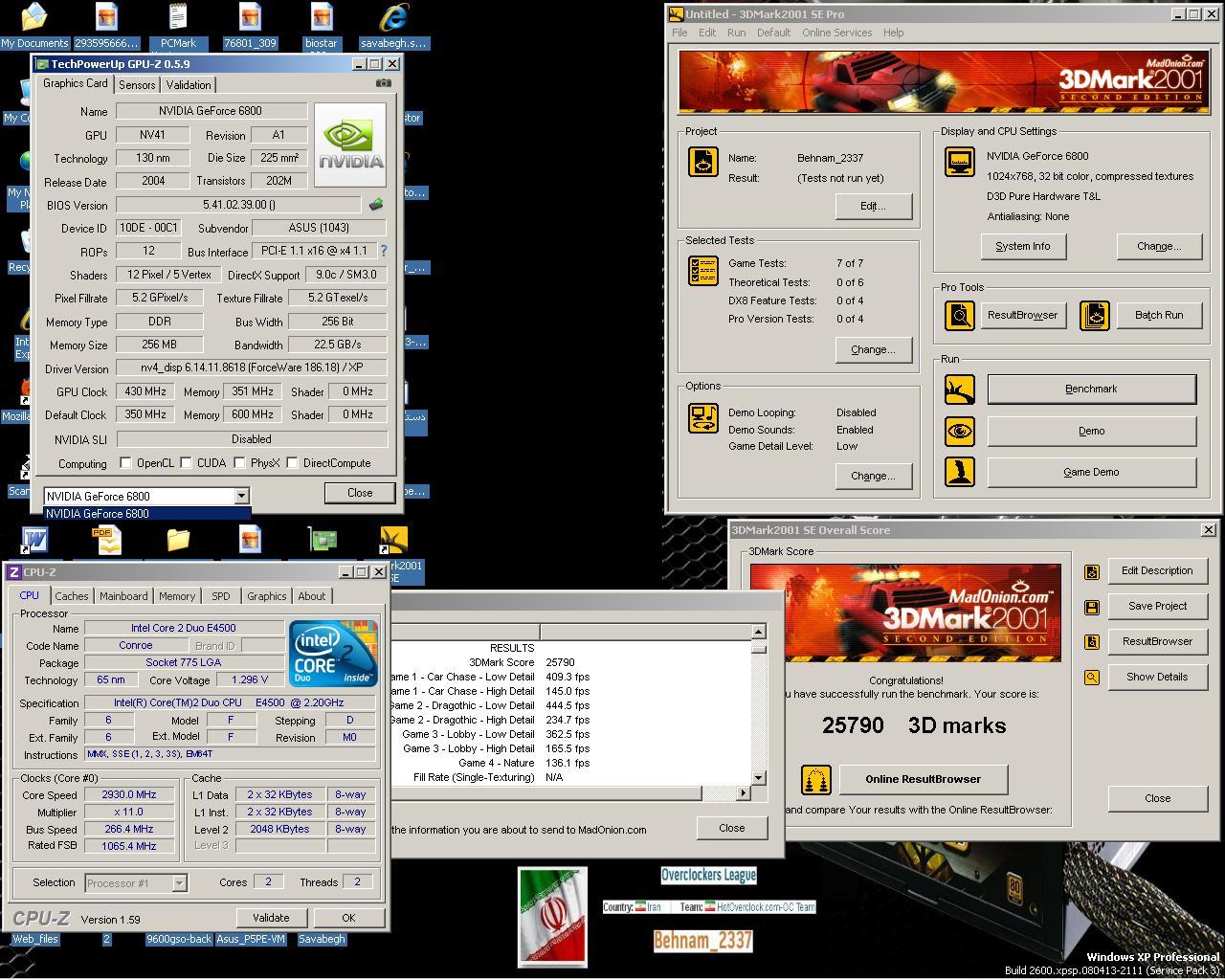Open the PCMark desktop icon

pos(178,26)
